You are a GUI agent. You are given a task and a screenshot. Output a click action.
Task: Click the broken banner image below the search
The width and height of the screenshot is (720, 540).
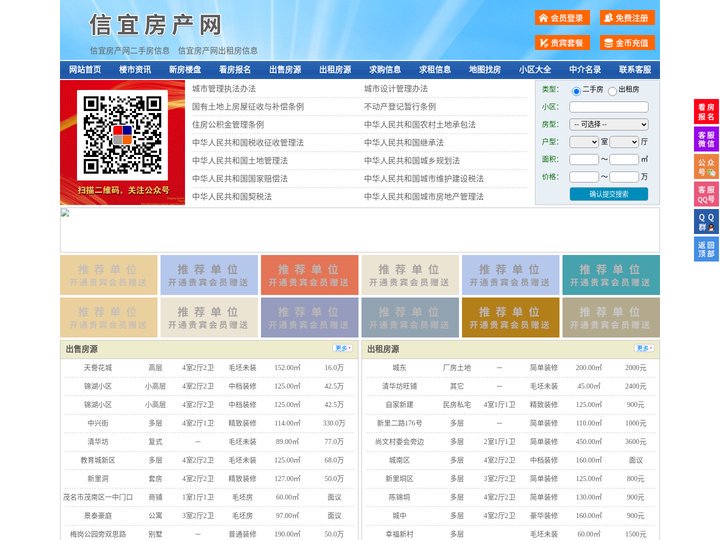(x=360, y=230)
